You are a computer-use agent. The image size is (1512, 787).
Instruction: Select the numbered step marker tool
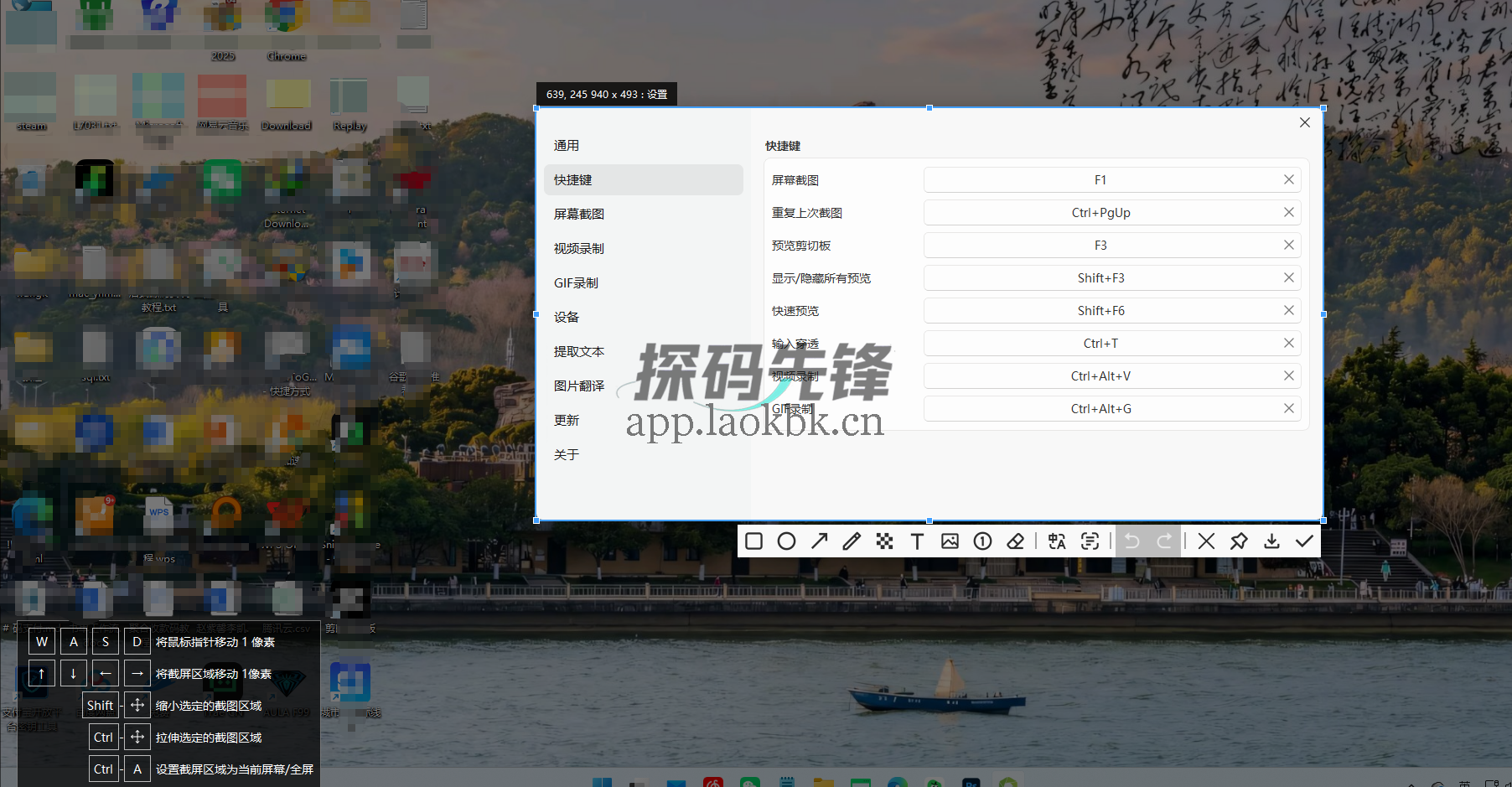click(982, 541)
